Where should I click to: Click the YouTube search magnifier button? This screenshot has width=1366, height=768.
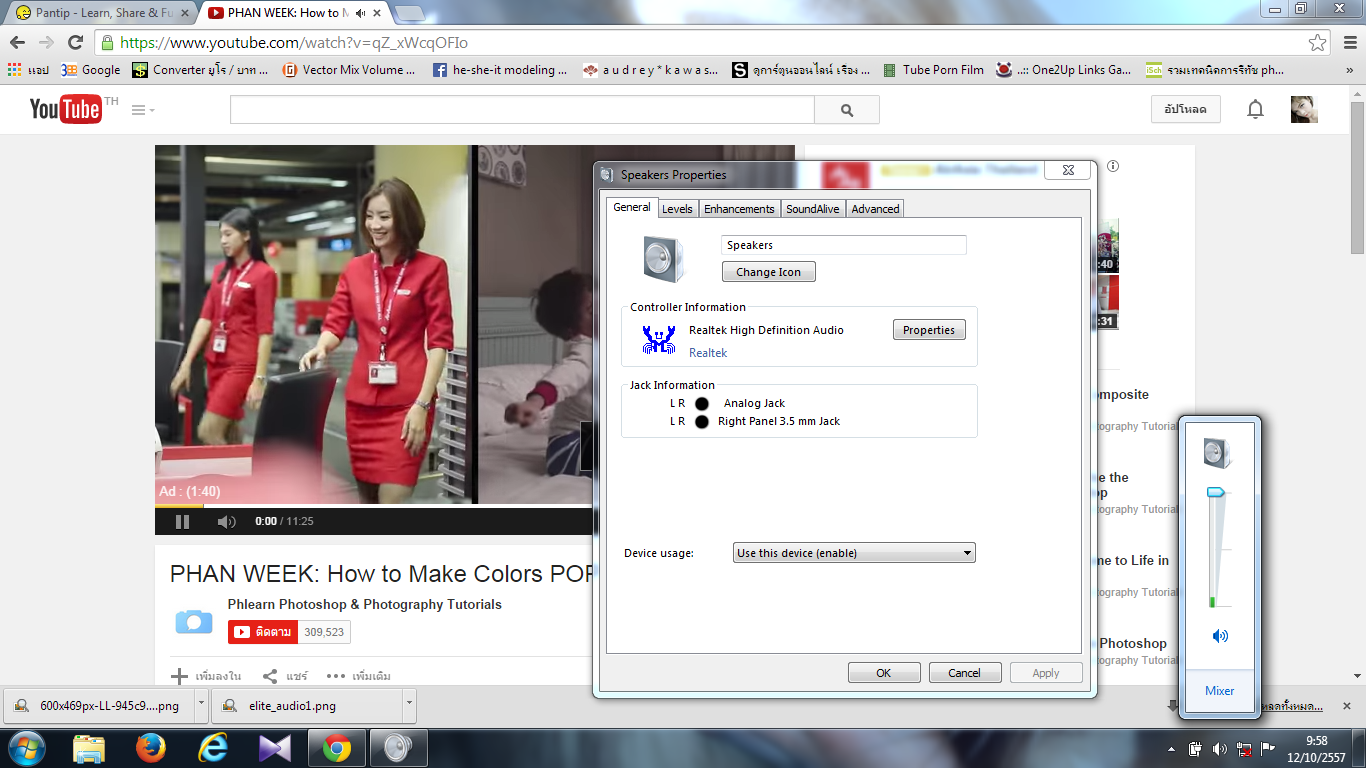(847, 110)
